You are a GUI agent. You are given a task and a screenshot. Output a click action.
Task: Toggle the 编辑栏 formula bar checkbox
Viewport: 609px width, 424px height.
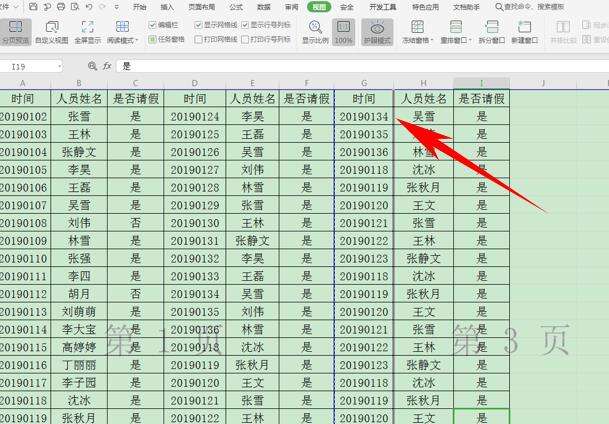(x=152, y=25)
